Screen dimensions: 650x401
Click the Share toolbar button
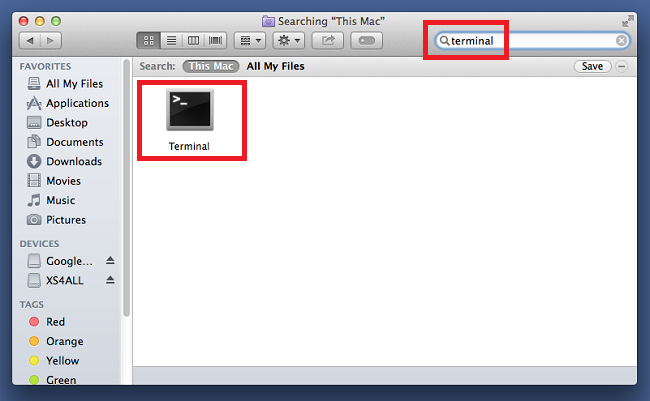click(x=326, y=41)
